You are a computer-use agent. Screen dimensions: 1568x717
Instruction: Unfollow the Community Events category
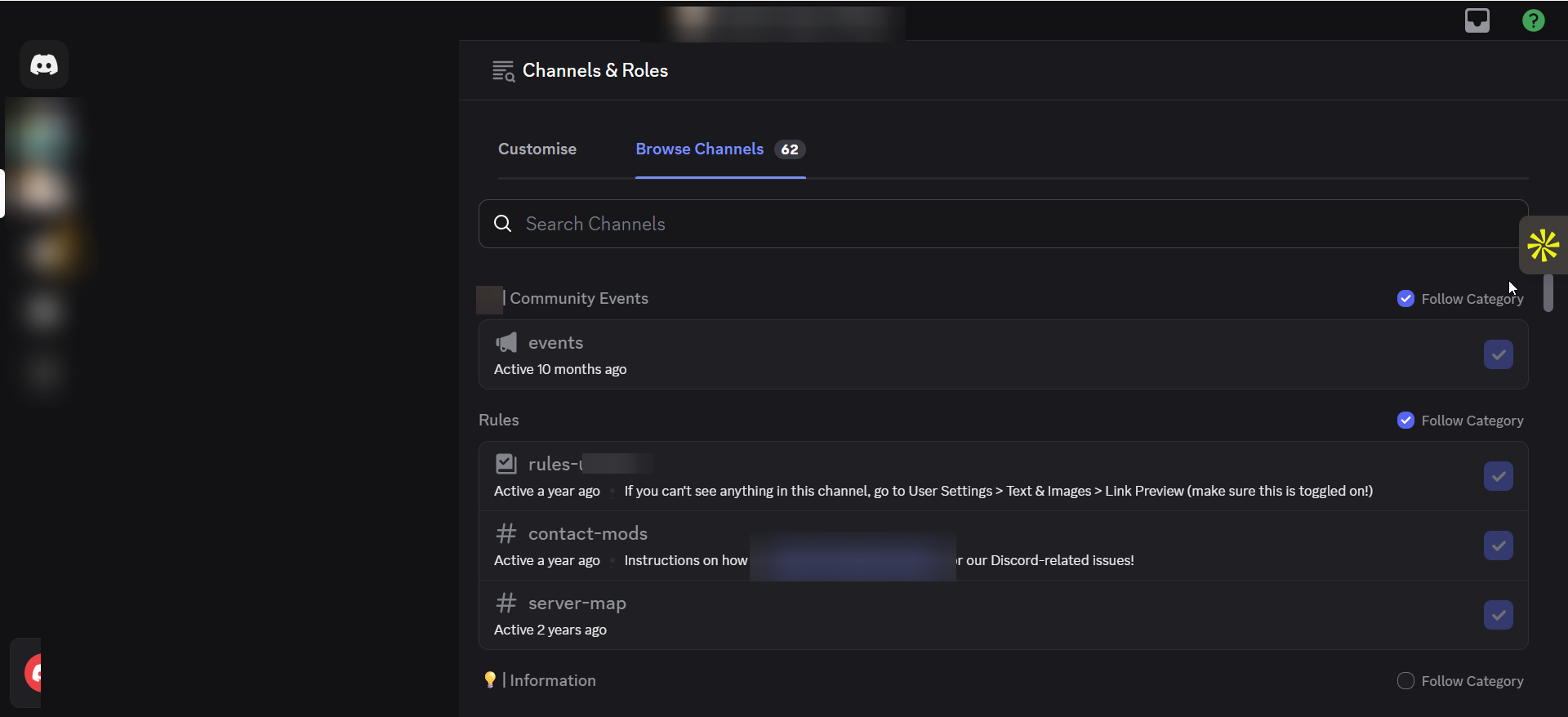coord(1405,299)
